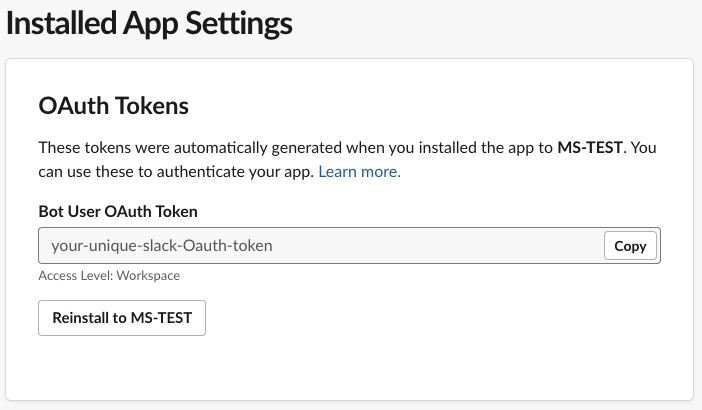Click the Reinstall to MS-TEST button
Screen dimensions: 702x410
point(122,318)
